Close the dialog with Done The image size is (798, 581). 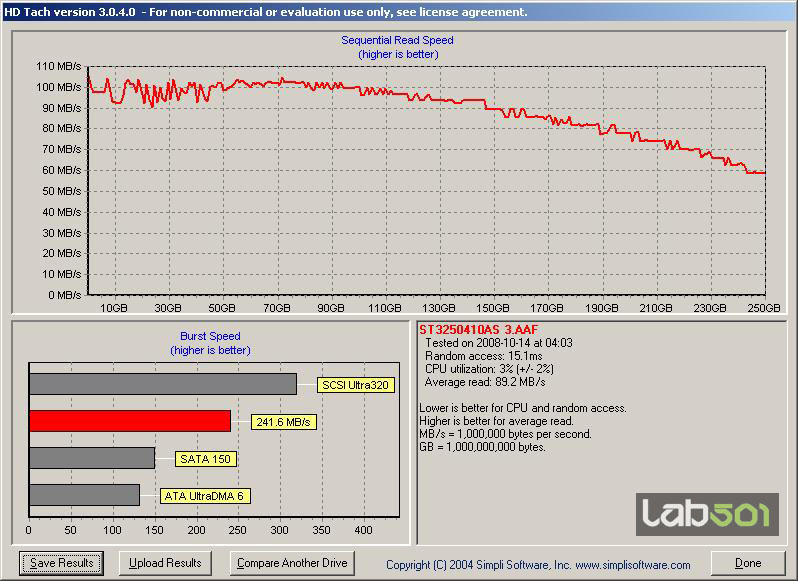pos(748,563)
